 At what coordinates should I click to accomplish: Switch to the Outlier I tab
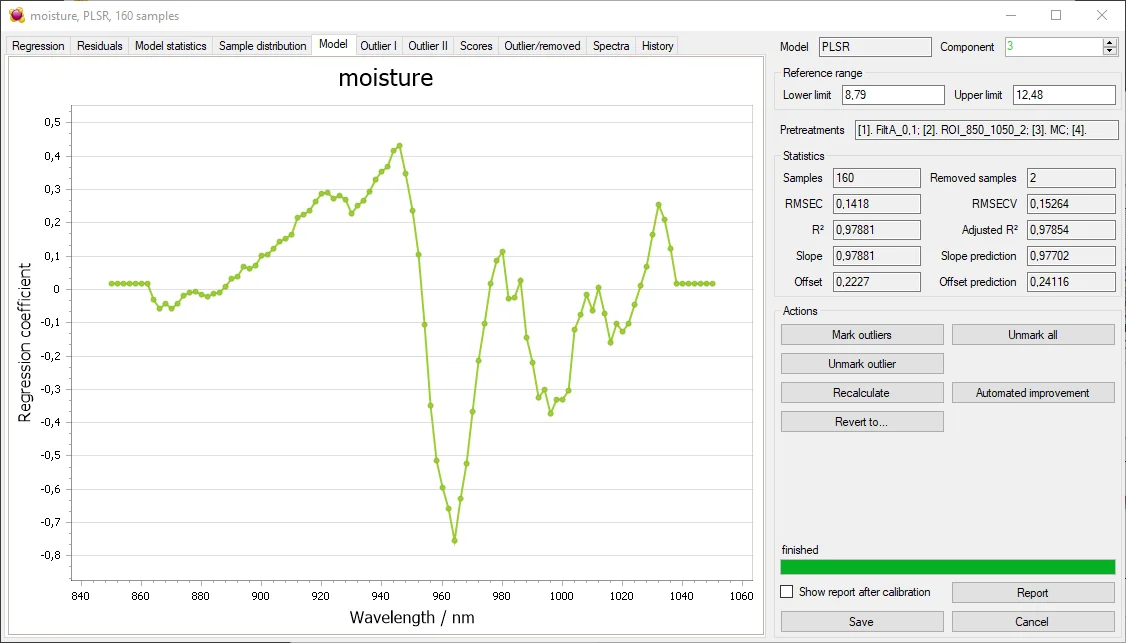(378, 46)
